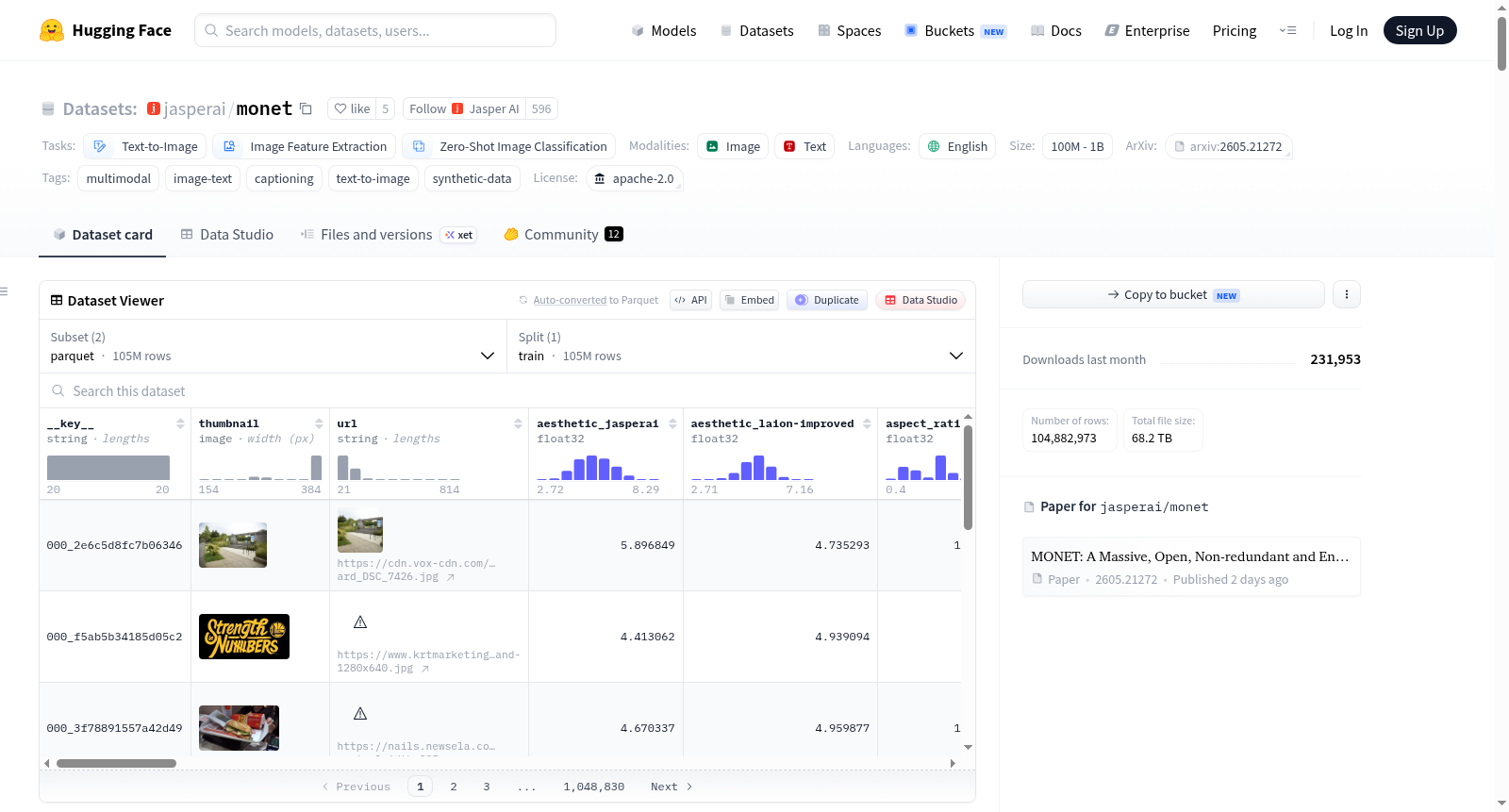
Task: Follow Jasper AI
Action: point(464,108)
